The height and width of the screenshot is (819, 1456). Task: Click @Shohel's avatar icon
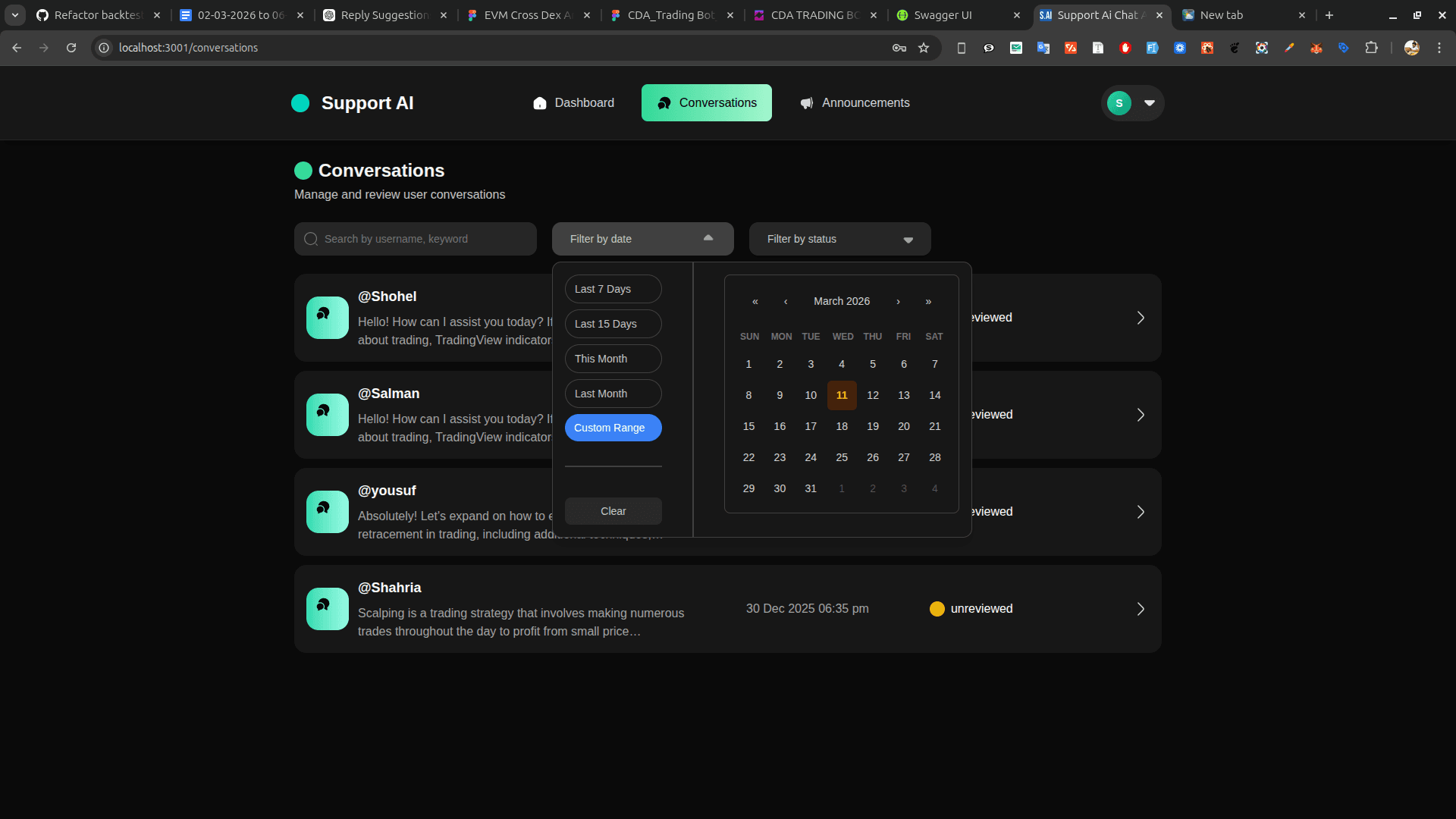point(327,317)
